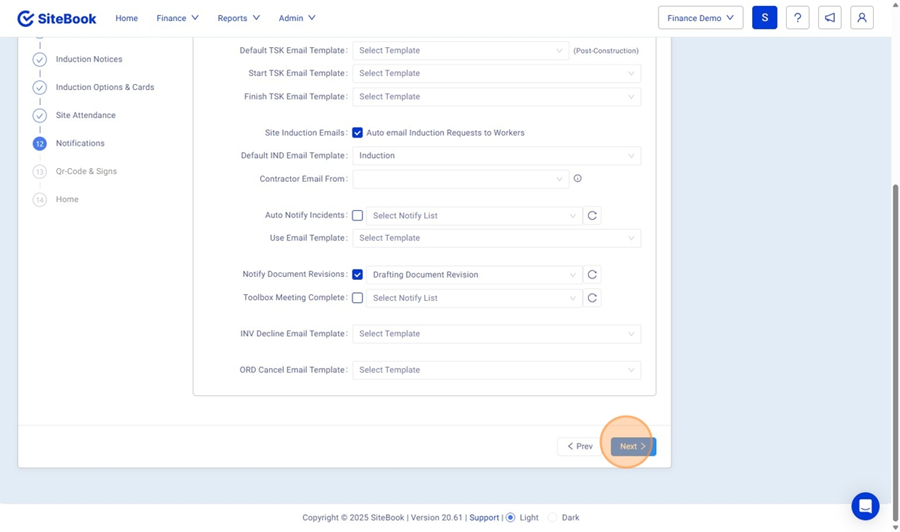Screen dimensions: 900x532
Task: Enable the Auto Notify Incidents checkbox
Action: [x=357, y=216]
